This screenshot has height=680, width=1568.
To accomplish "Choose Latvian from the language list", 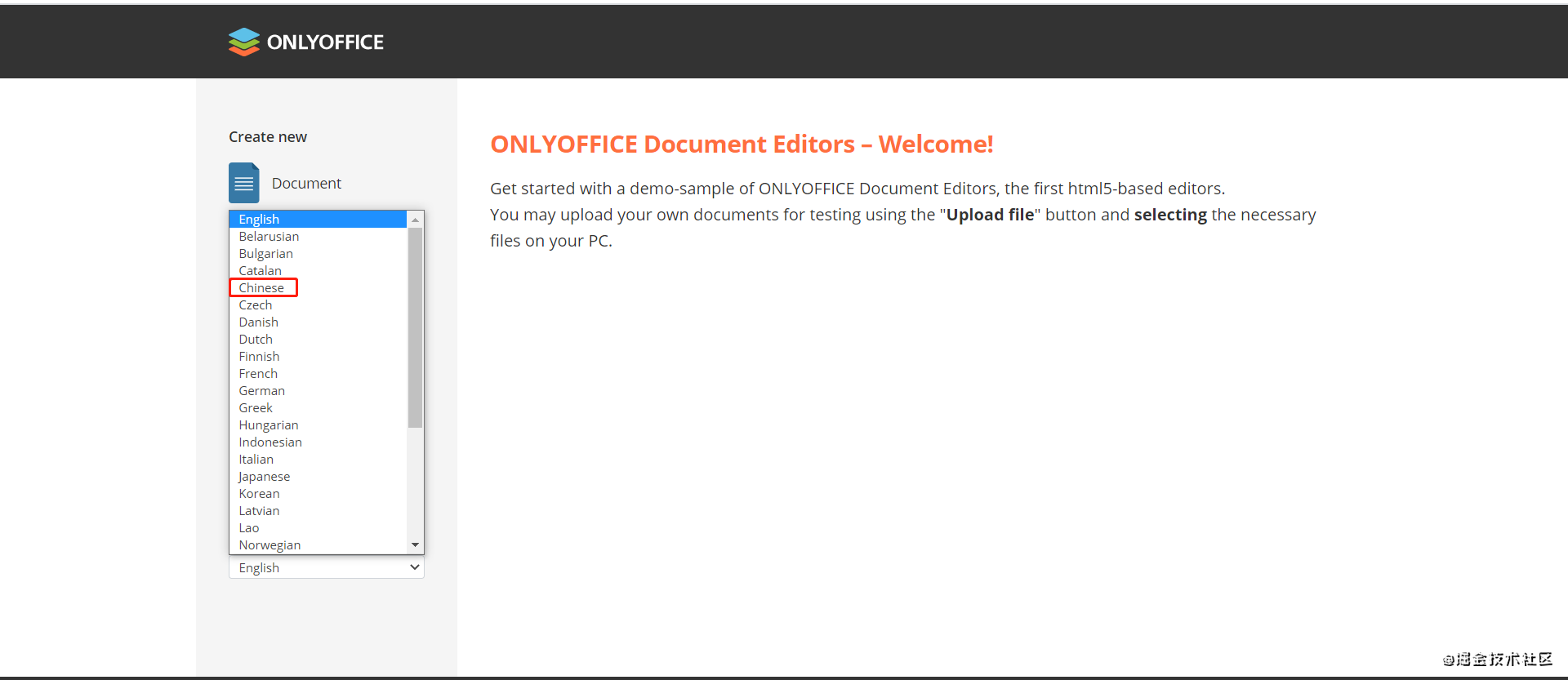I will pyautogui.click(x=318, y=510).
